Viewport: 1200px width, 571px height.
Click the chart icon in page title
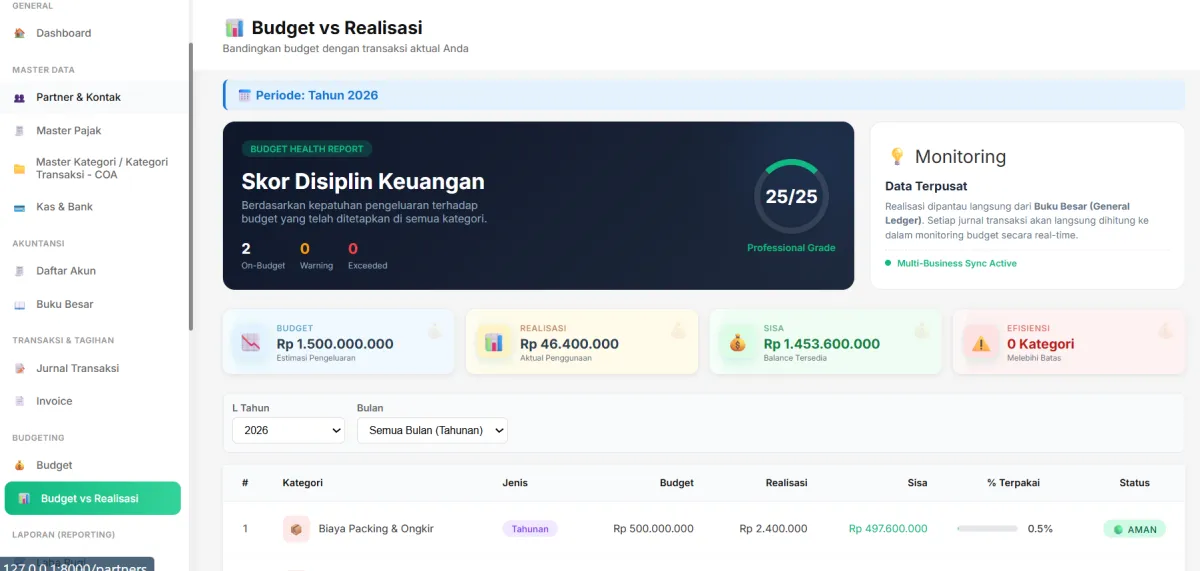point(234,28)
